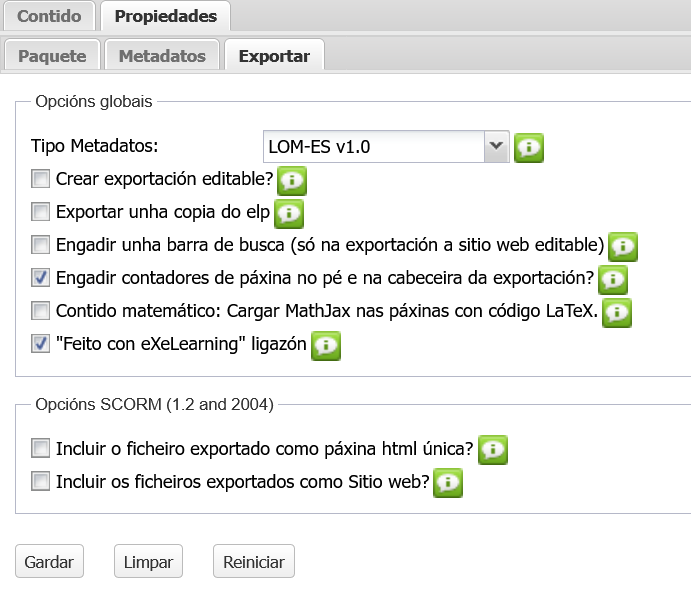Open the Metadatos tab

pyautogui.click(x=162, y=56)
